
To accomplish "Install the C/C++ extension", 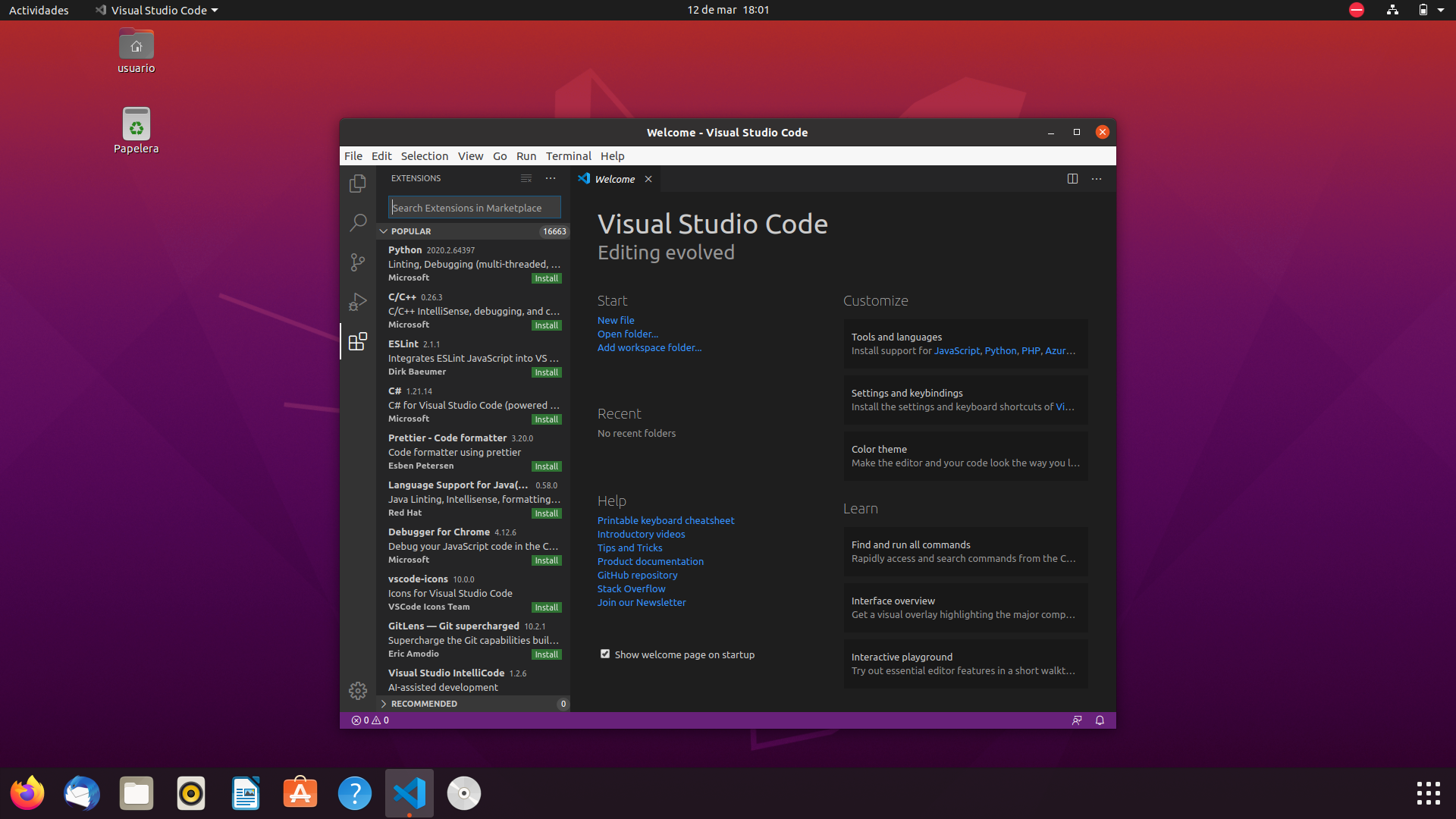I will 546,325.
